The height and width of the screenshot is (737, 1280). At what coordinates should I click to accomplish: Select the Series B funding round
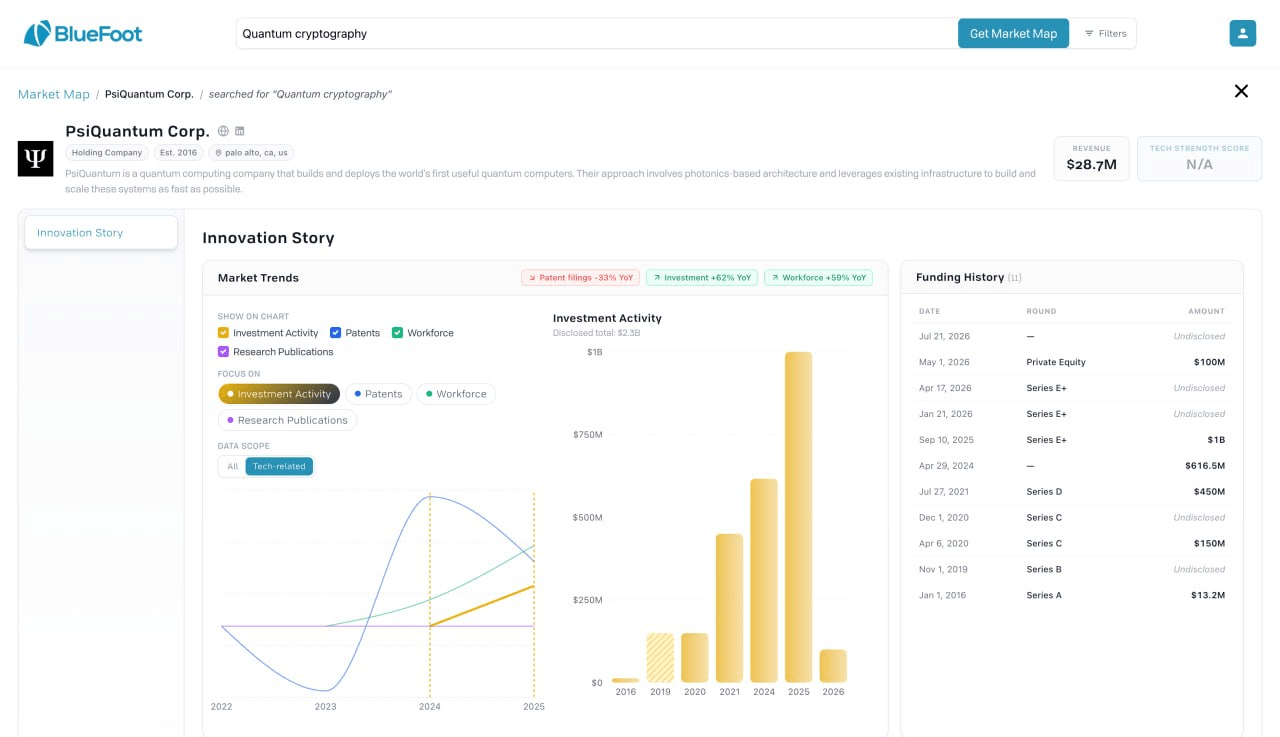click(1044, 570)
